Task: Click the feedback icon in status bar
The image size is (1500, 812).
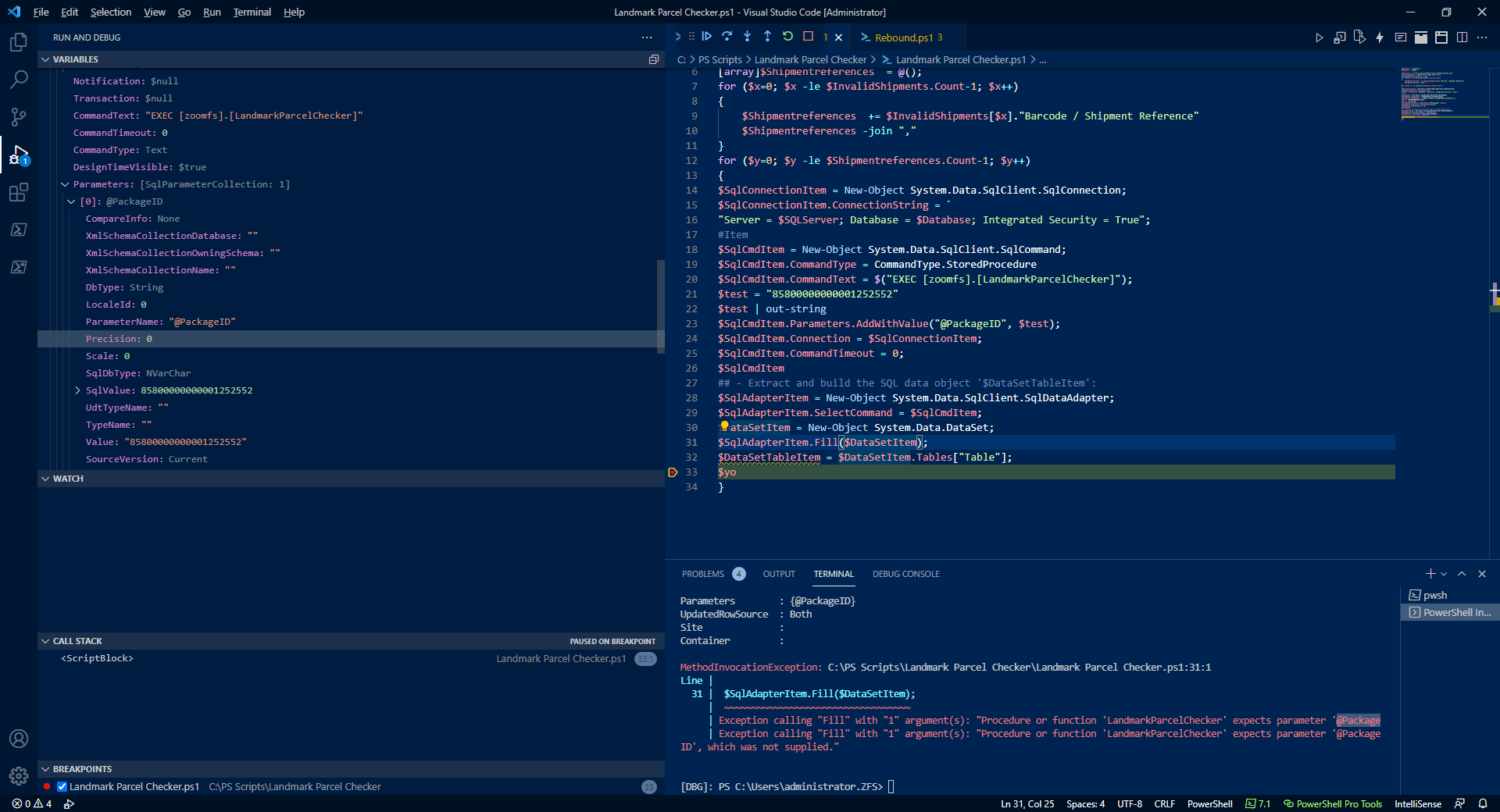Action: [1459, 803]
